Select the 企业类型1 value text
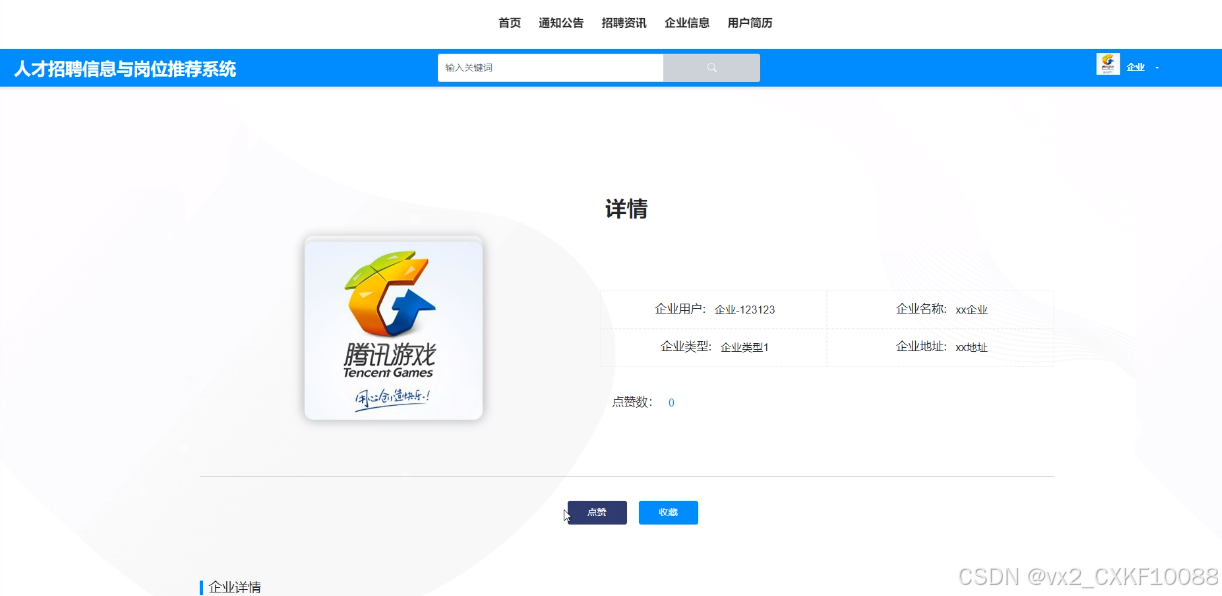1222x596 pixels. point(745,348)
